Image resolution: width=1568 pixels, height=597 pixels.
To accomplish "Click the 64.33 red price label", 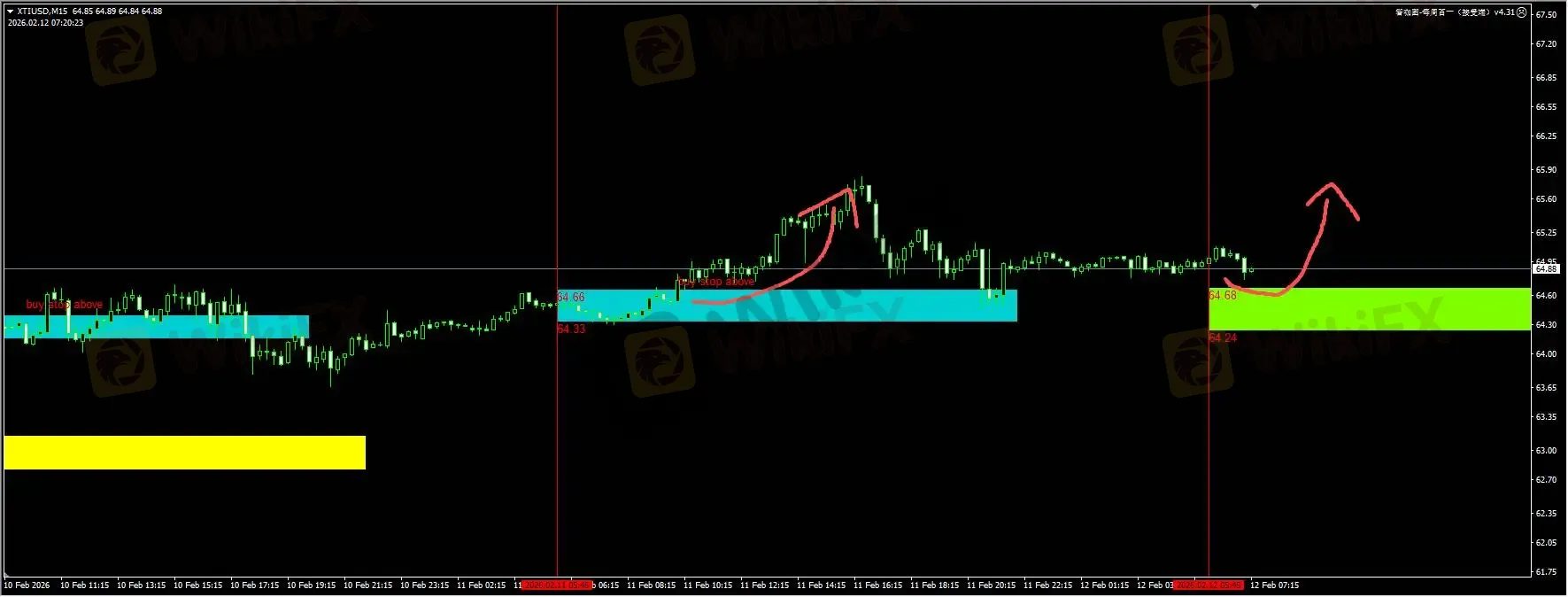I will 571,330.
